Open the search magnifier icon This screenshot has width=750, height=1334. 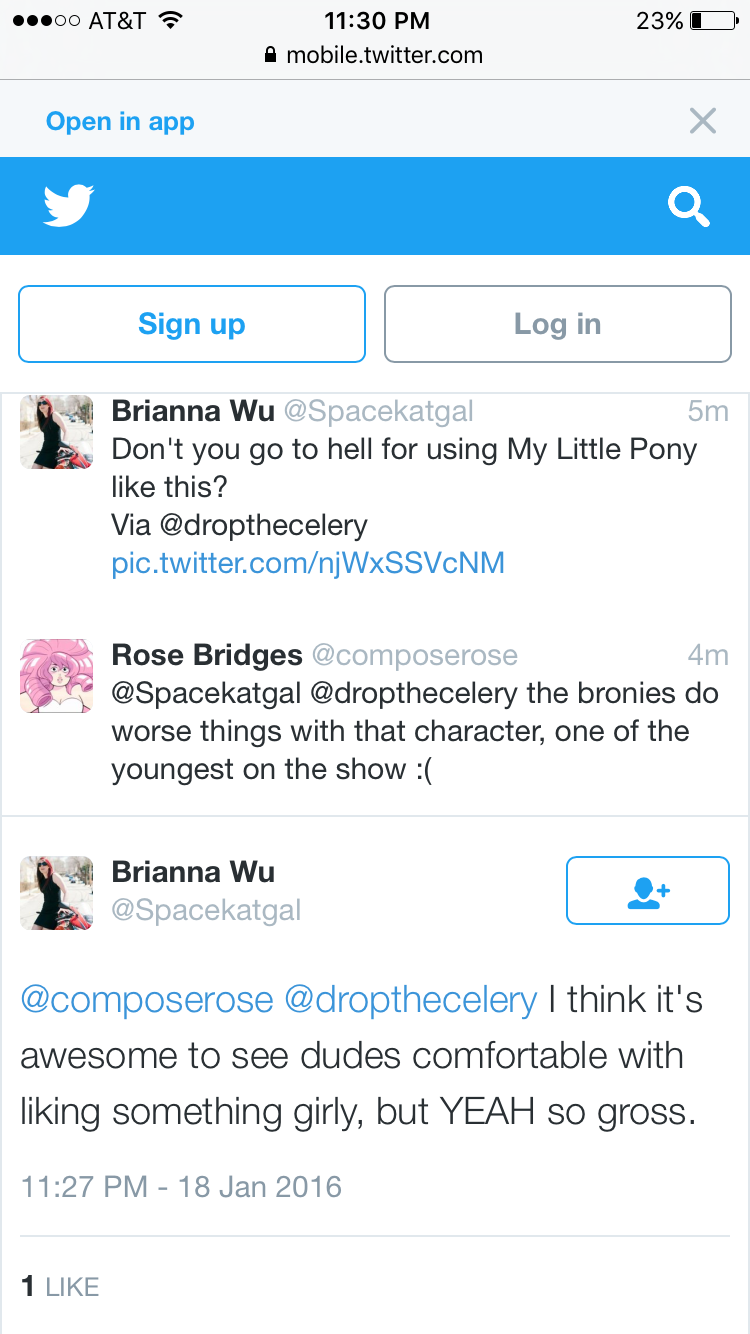pyautogui.click(x=689, y=207)
